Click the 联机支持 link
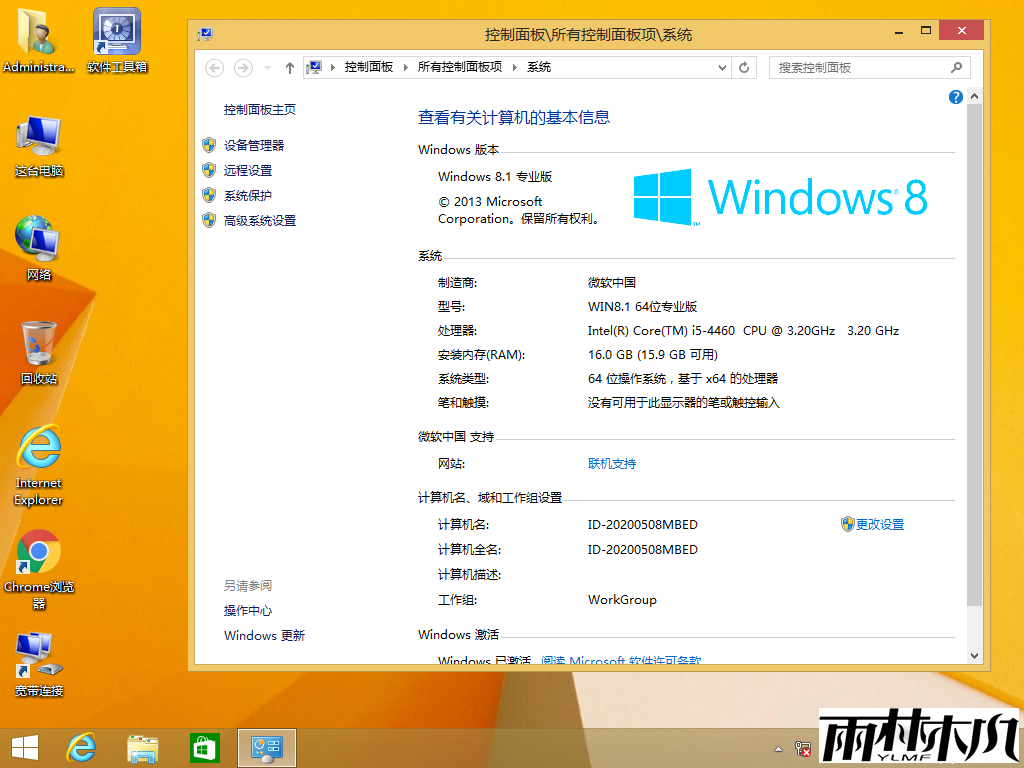Viewport: 1024px width, 768px height. coord(612,463)
